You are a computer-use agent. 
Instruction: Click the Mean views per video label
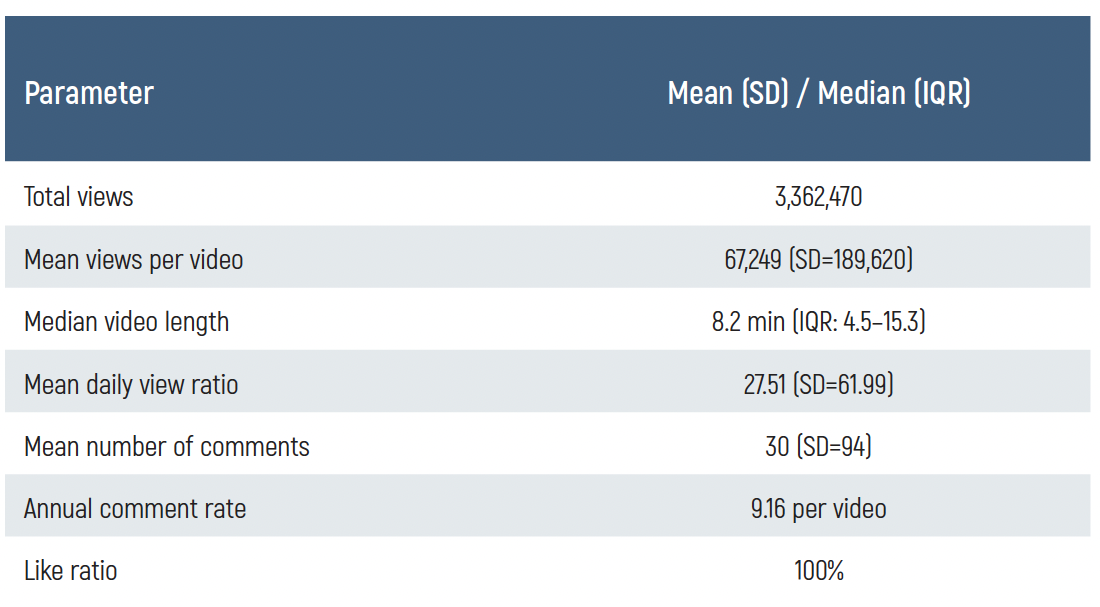click(x=134, y=260)
